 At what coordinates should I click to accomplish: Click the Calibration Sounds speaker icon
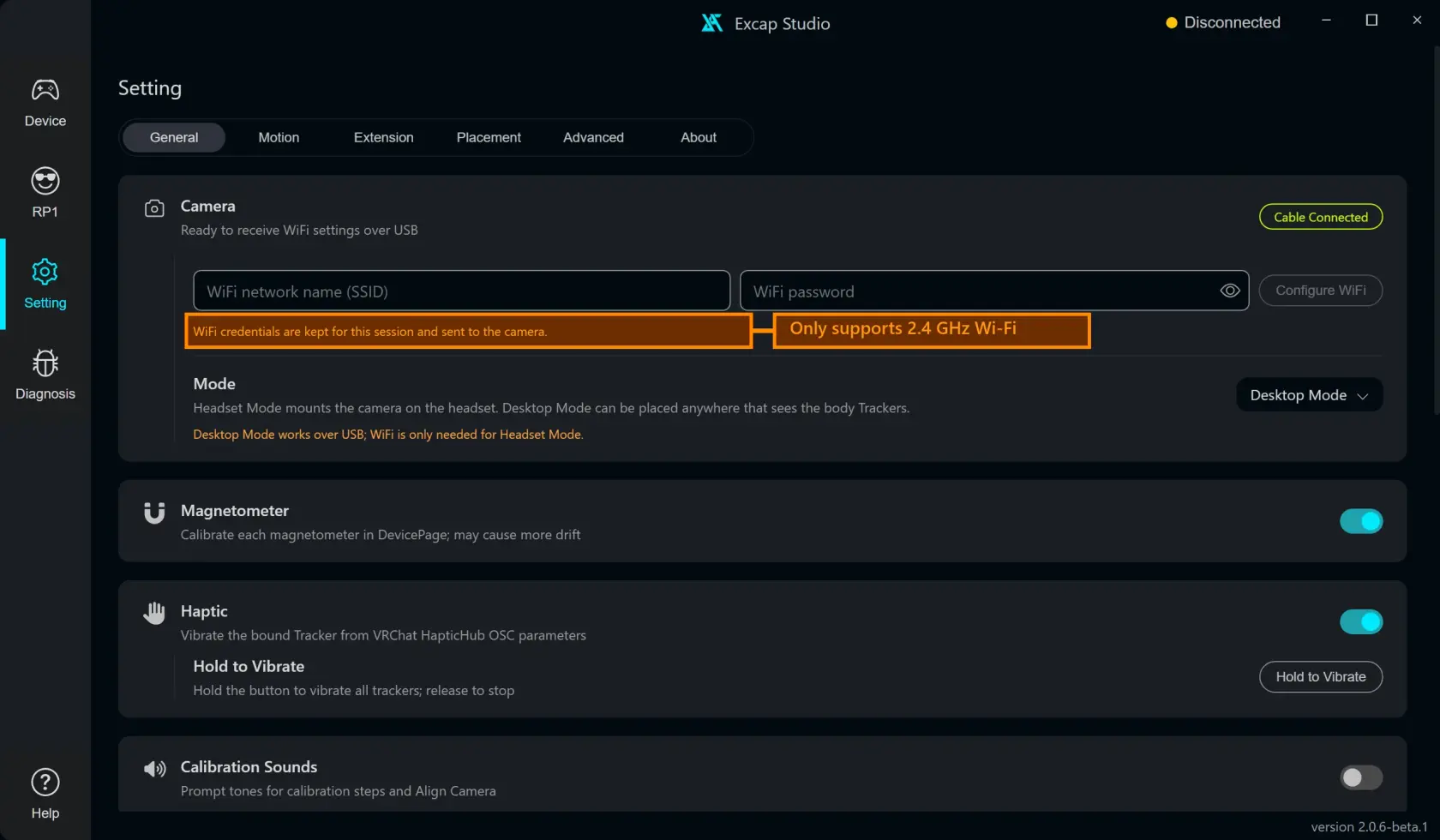tap(155, 769)
